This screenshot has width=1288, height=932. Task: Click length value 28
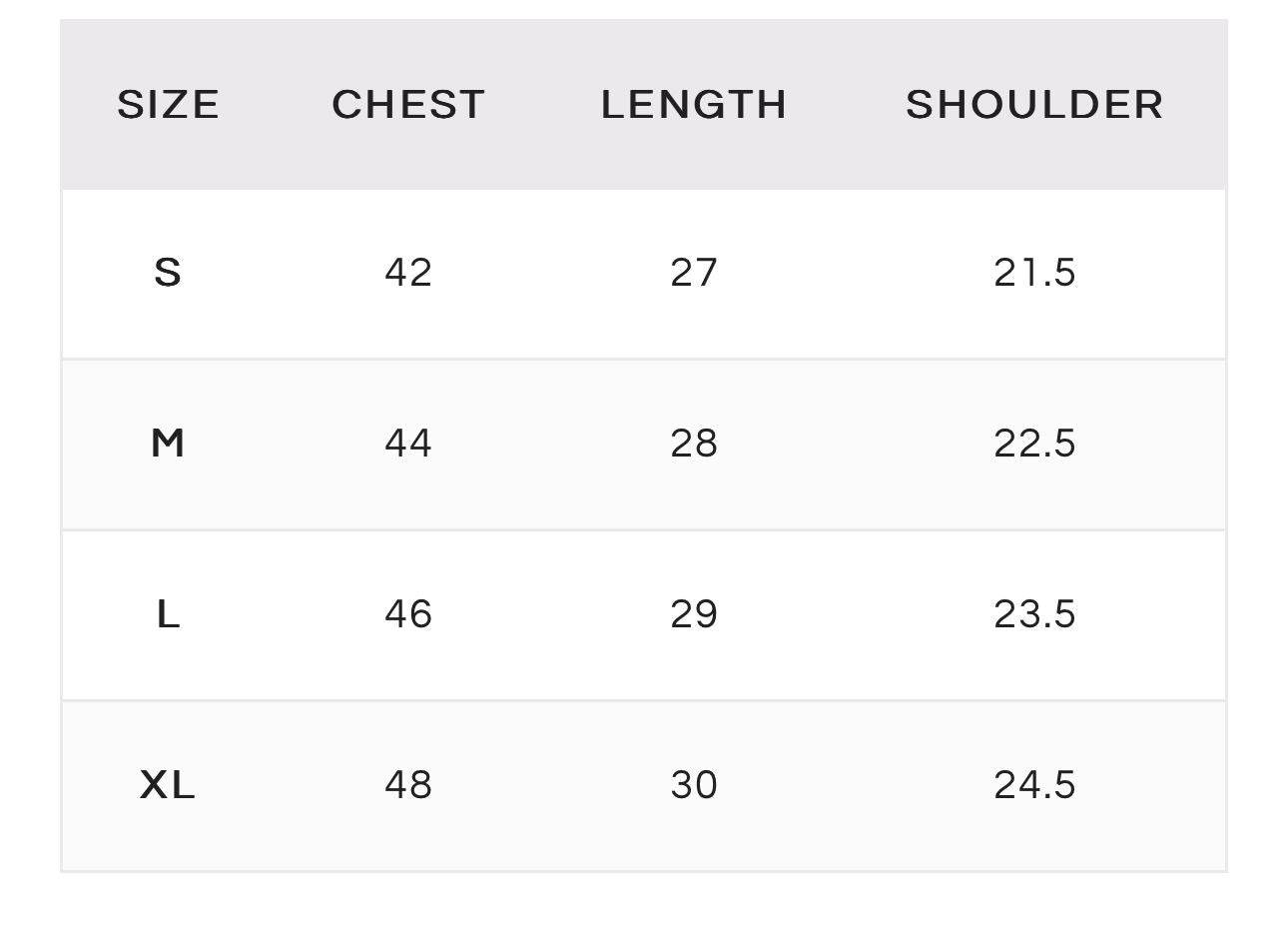(x=694, y=444)
